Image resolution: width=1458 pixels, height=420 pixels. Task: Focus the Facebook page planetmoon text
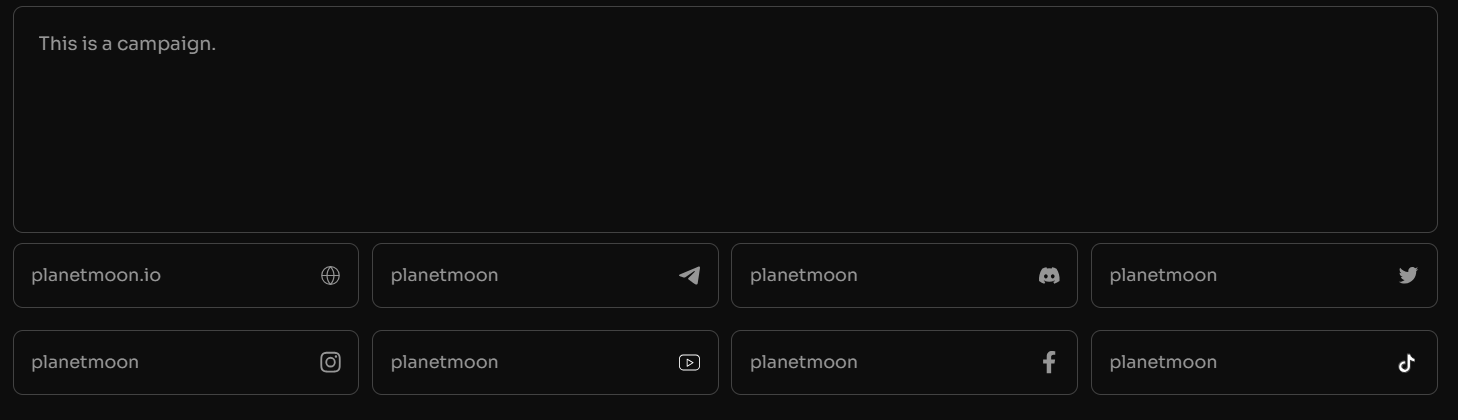point(803,363)
